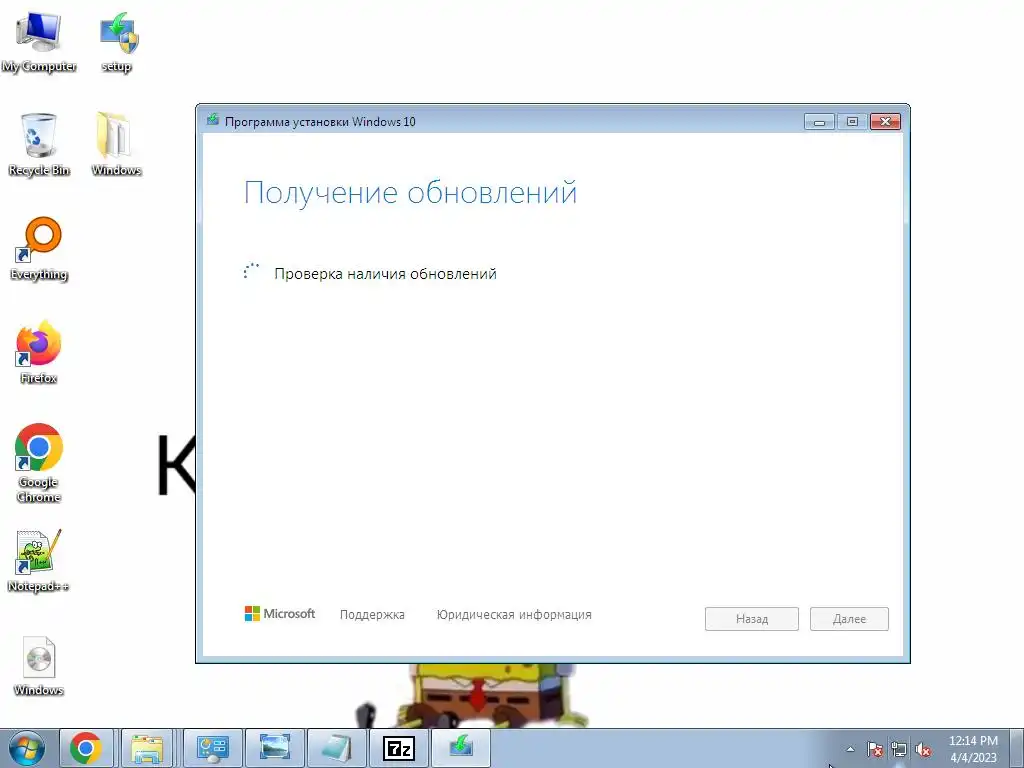Viewport: 1024px width, 768px height.
Task: Open 7-Zip taskbar button
Action: pos(398,748)
